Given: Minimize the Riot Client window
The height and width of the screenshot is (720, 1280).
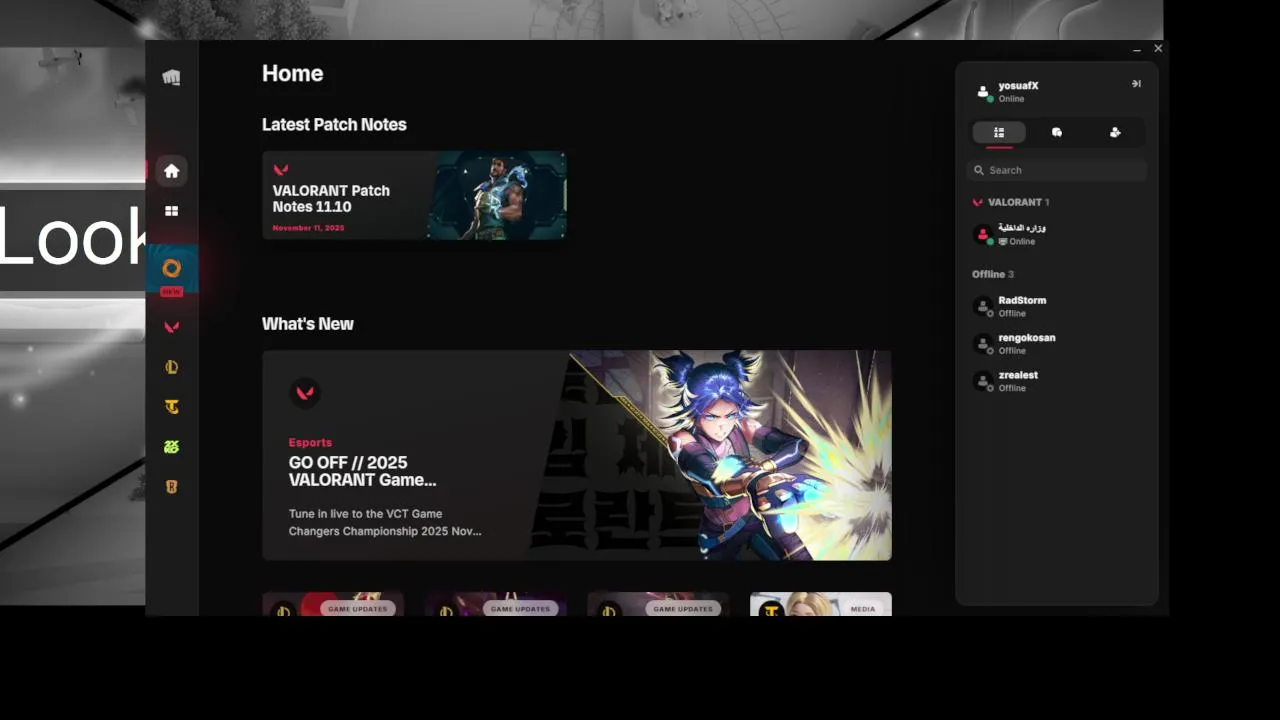Looking at the screenshot, I should point(1137,49).
